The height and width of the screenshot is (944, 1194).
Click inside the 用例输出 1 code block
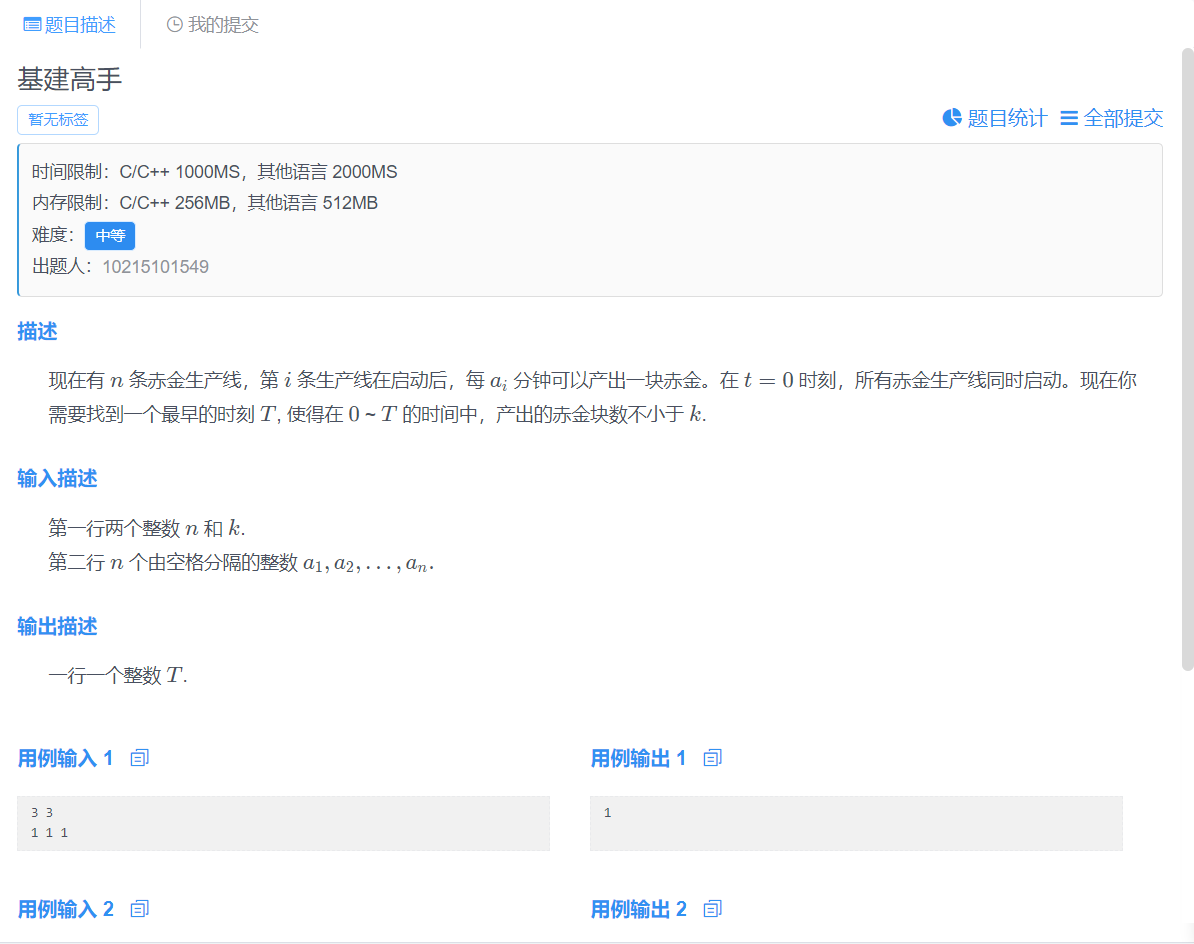[856, 823]
